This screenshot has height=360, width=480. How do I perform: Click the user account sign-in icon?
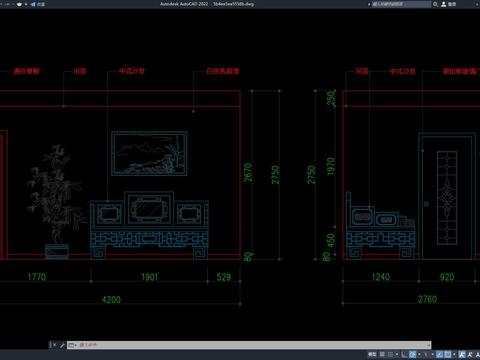[x=444, y=4]
